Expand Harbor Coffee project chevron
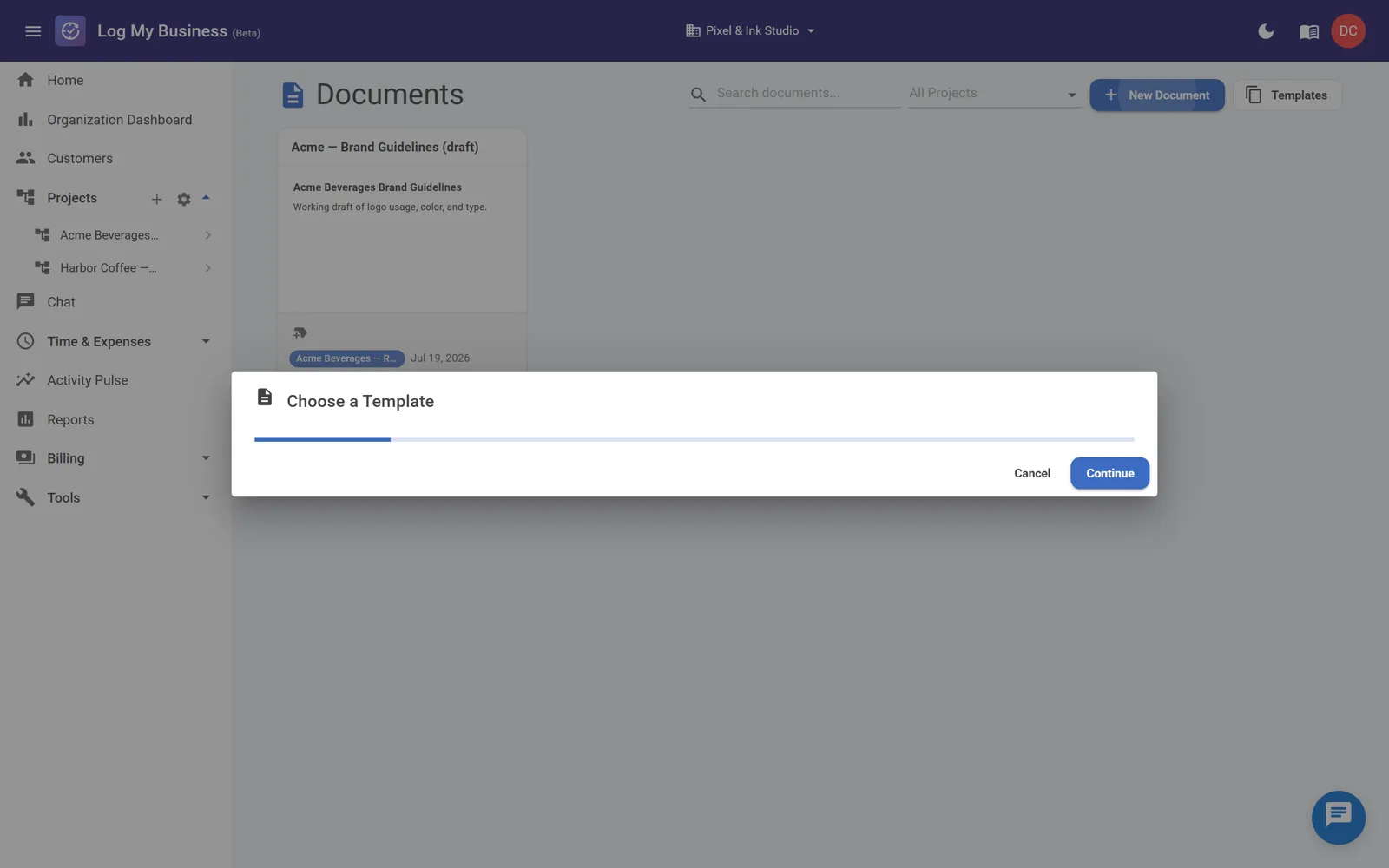Image resolution: width=1389 pixels, height=868 pixels. [x=207, y=268]
